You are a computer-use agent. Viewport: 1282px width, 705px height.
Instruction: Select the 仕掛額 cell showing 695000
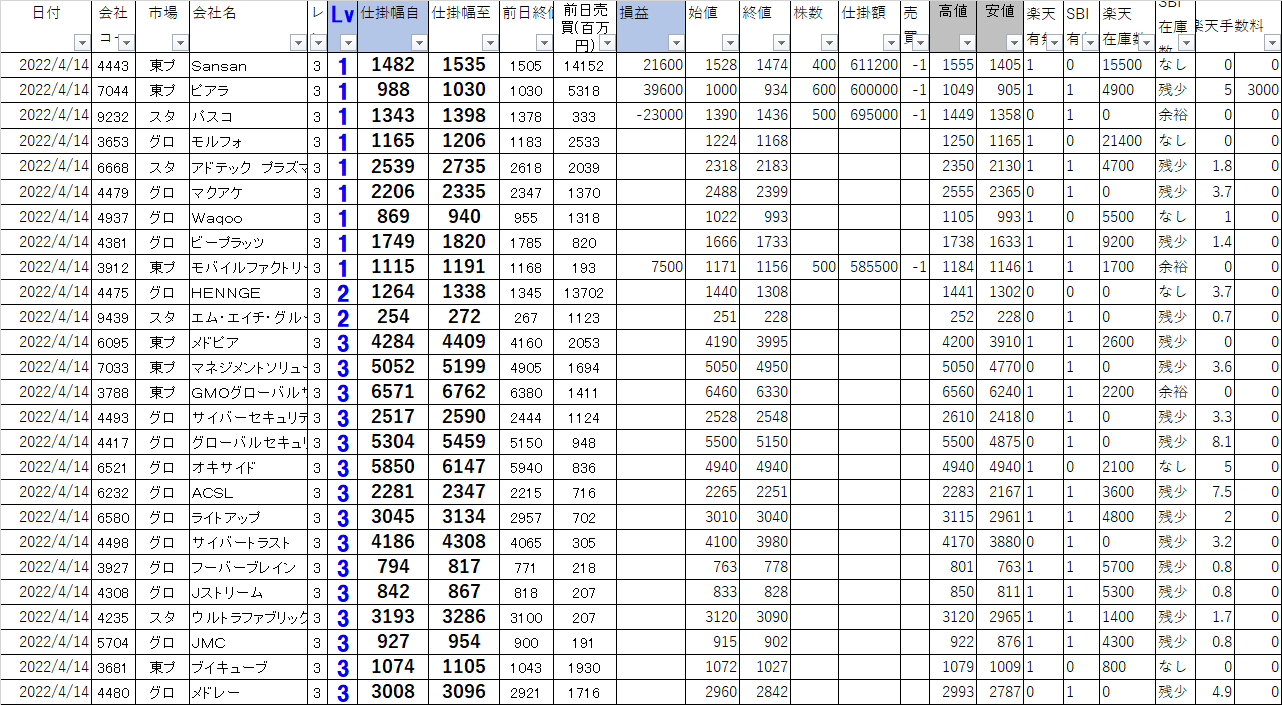(x=870, y=116)
